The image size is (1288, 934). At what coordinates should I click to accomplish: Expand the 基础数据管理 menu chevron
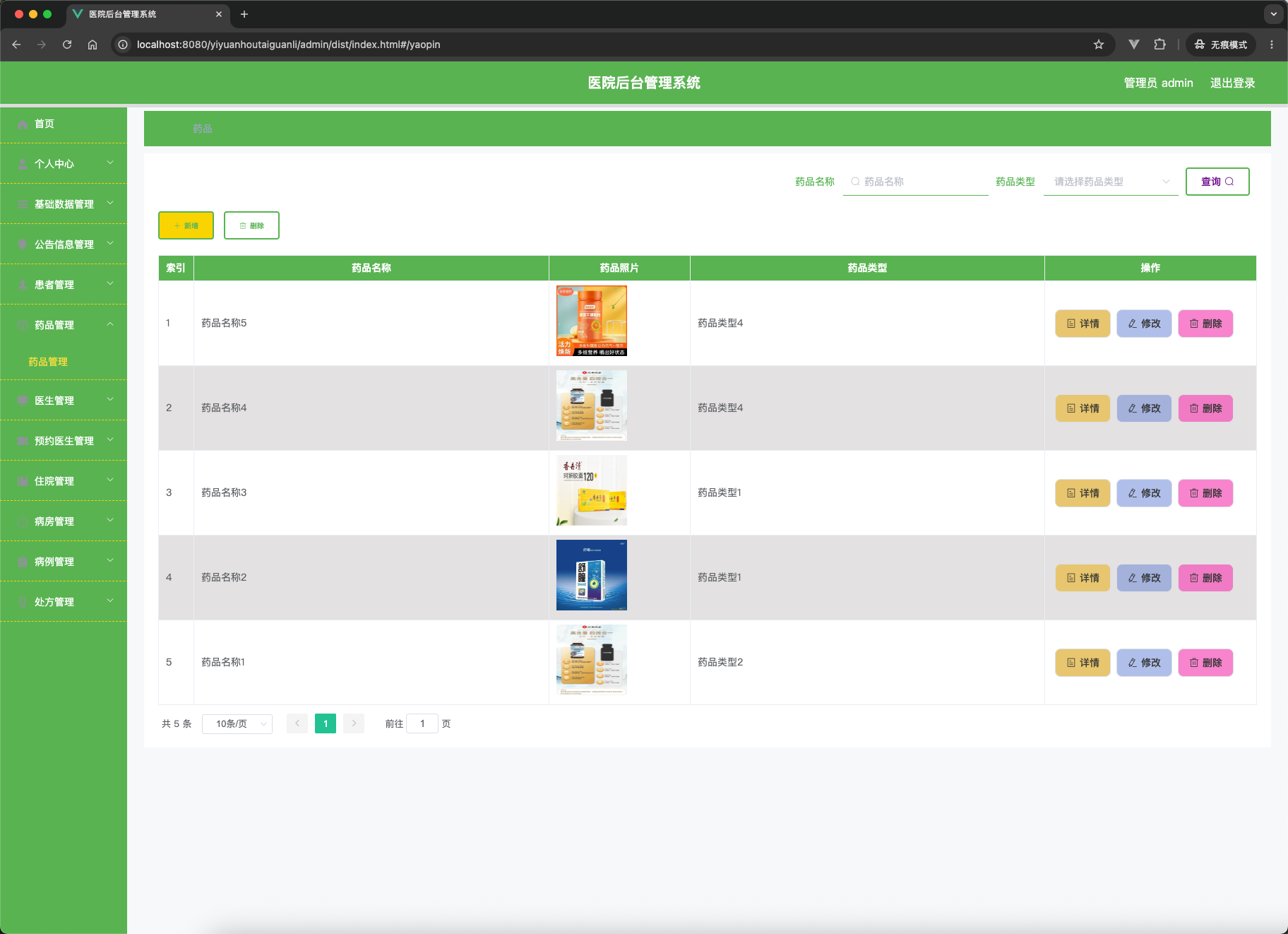pos(110,203)
